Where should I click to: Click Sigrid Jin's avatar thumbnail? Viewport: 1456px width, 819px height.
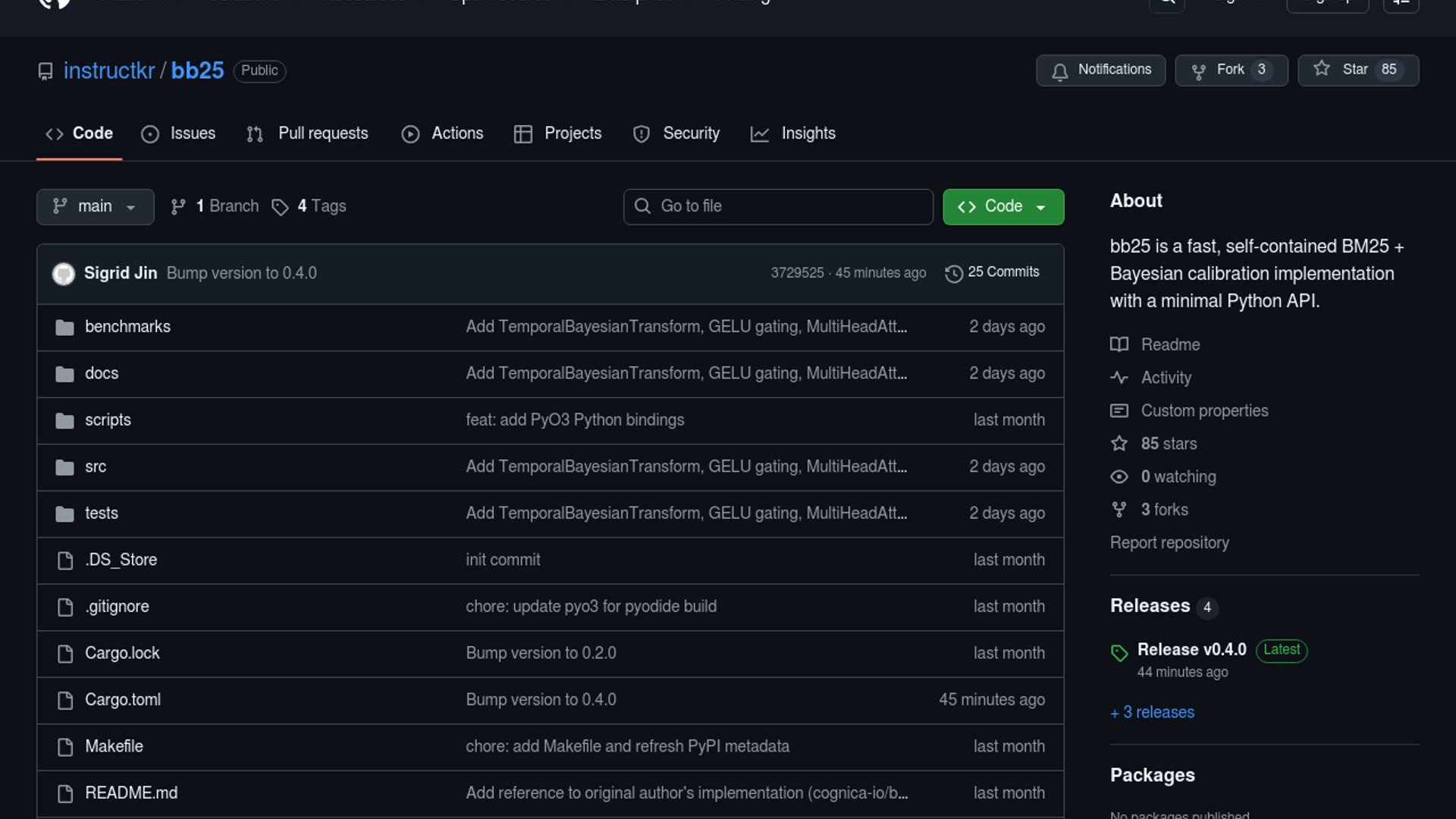click(64, 274)
